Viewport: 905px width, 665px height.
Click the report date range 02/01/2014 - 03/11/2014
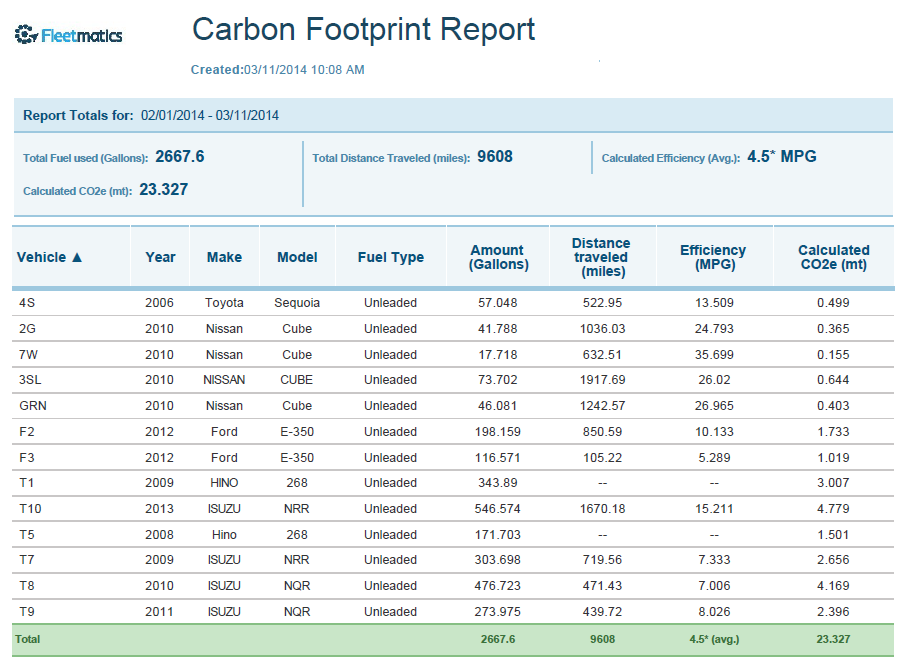pos(209,115)
